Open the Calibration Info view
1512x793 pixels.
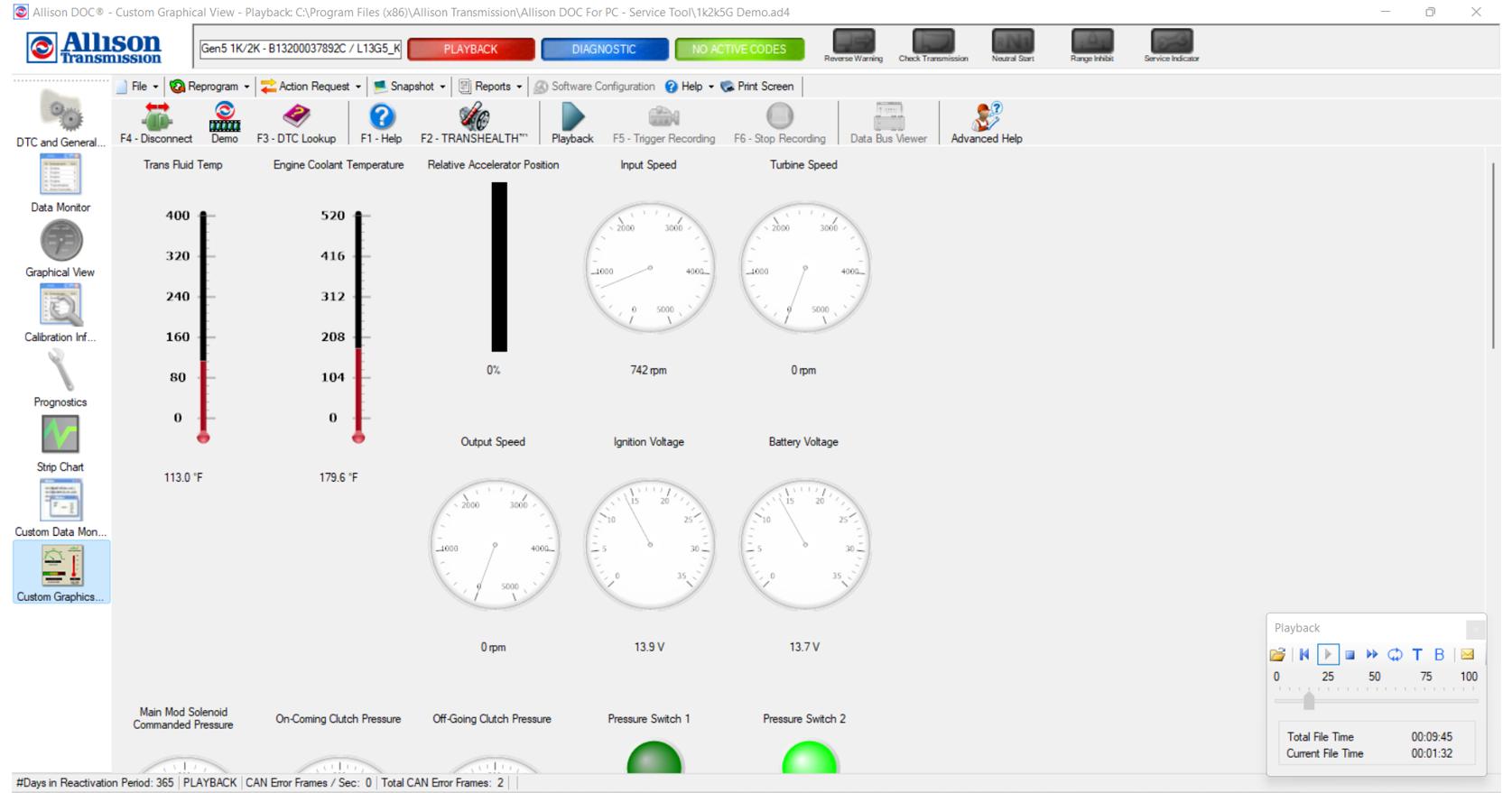point(60,313)
